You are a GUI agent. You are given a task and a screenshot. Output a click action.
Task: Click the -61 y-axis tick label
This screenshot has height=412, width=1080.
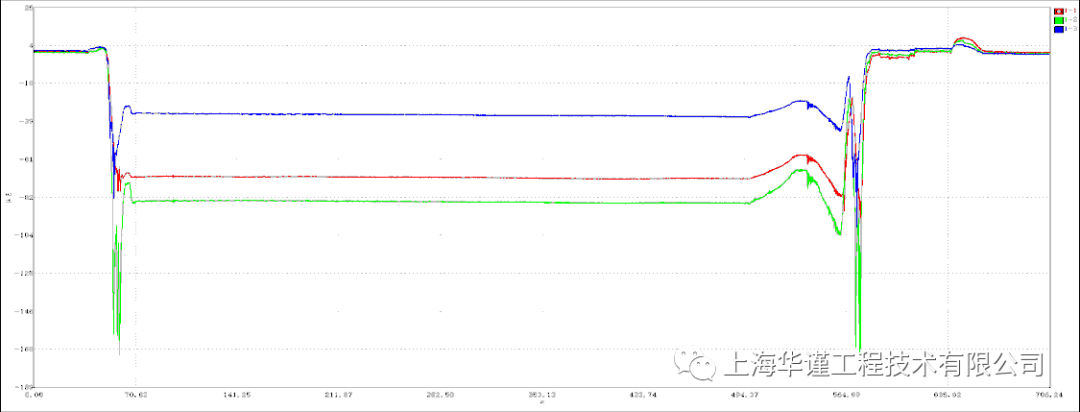click(28, 159)
